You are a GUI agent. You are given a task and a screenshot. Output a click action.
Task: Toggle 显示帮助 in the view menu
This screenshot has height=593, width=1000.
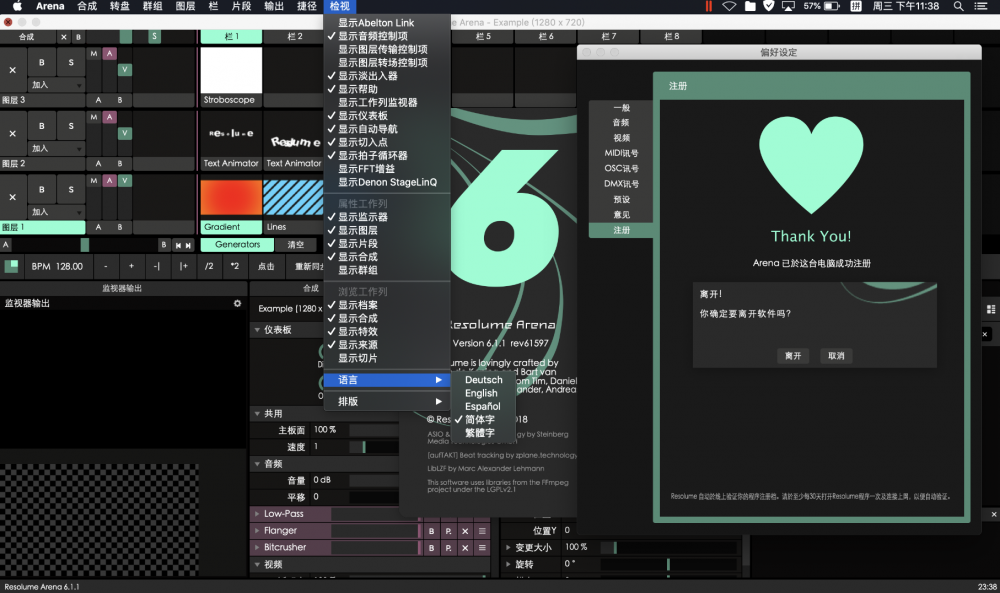(386, 89)
